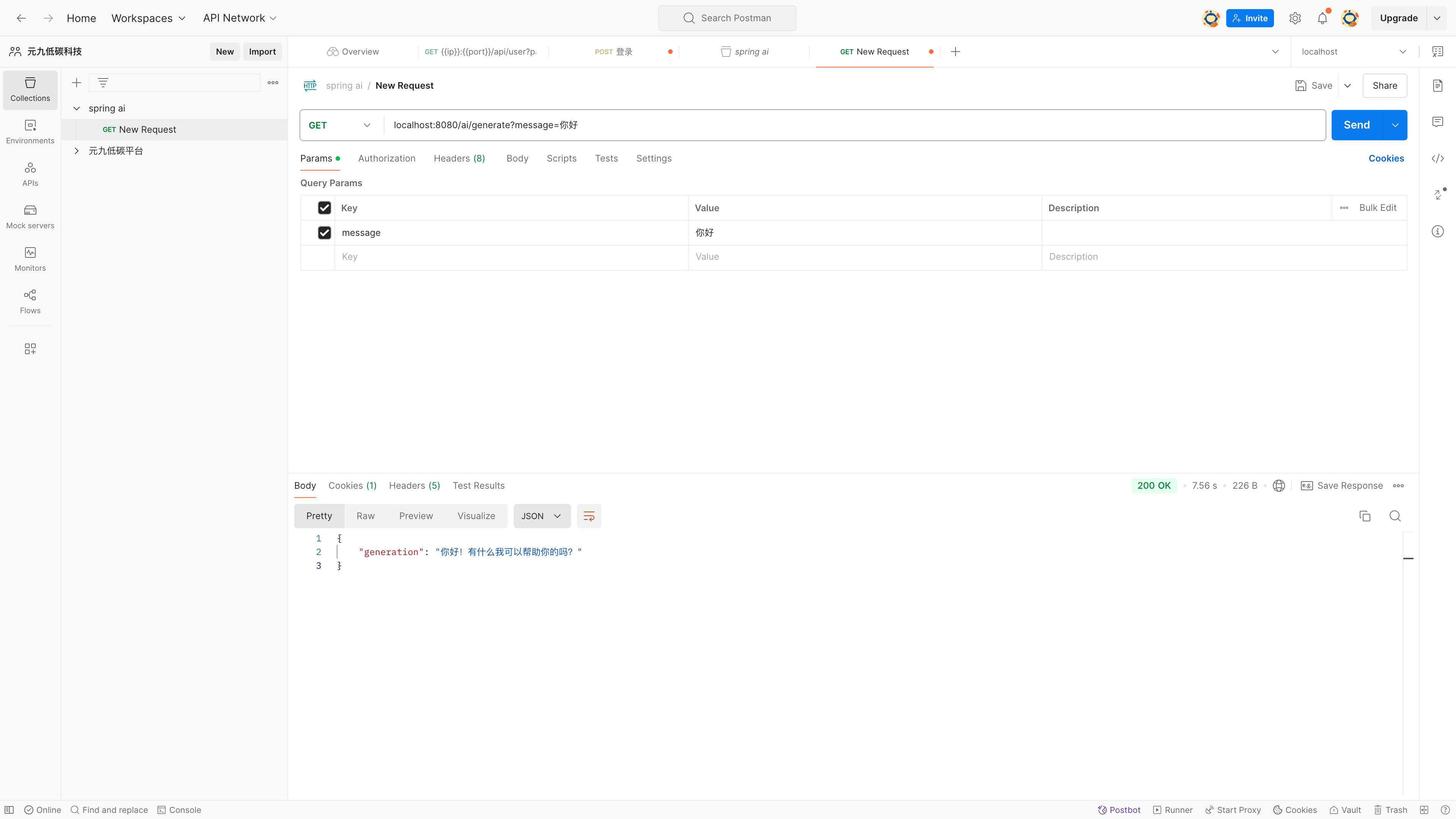Open the Flows sidebar icon

30,301
